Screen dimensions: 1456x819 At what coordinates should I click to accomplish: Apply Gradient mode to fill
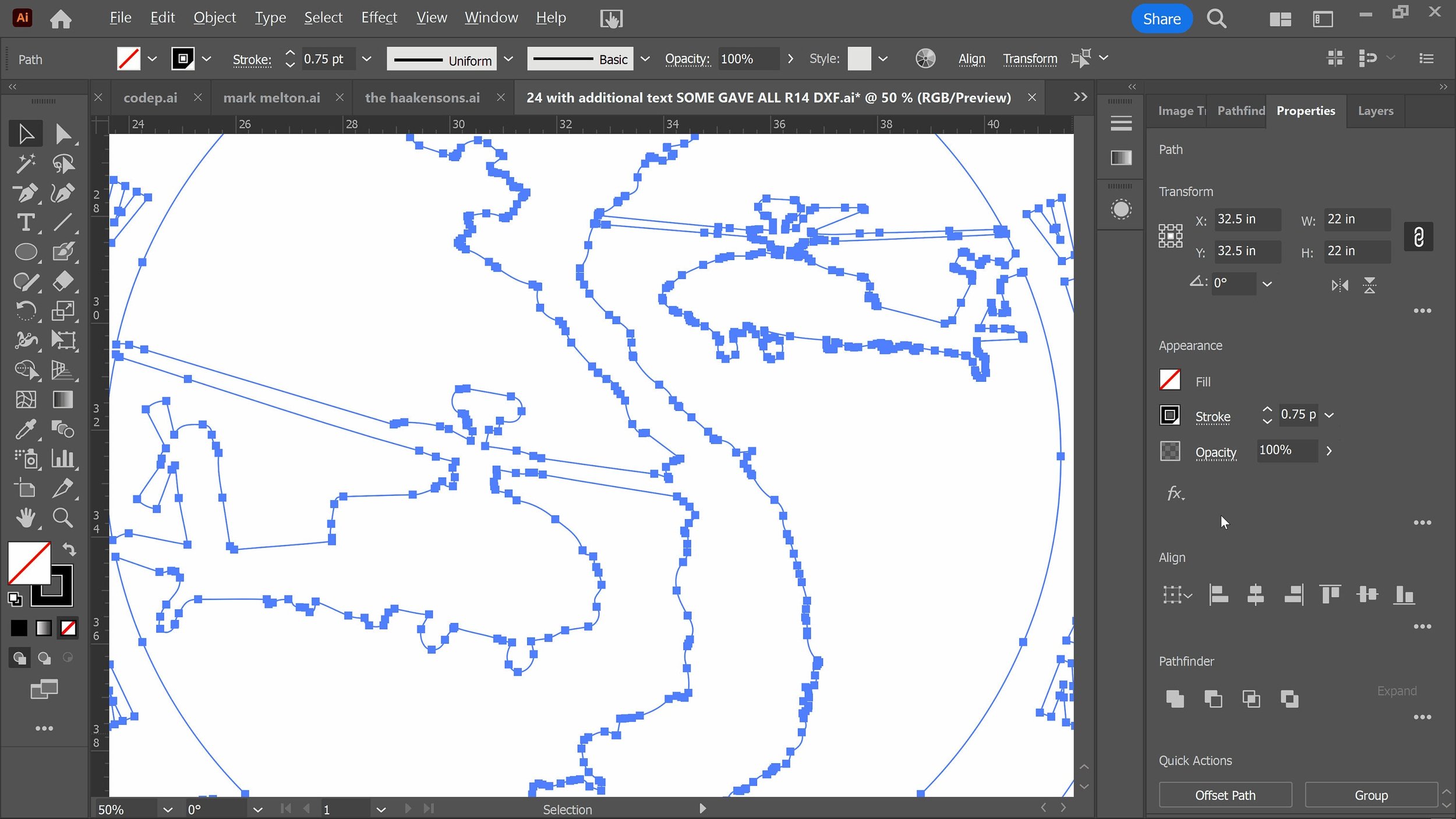click(x=44, y=628)
